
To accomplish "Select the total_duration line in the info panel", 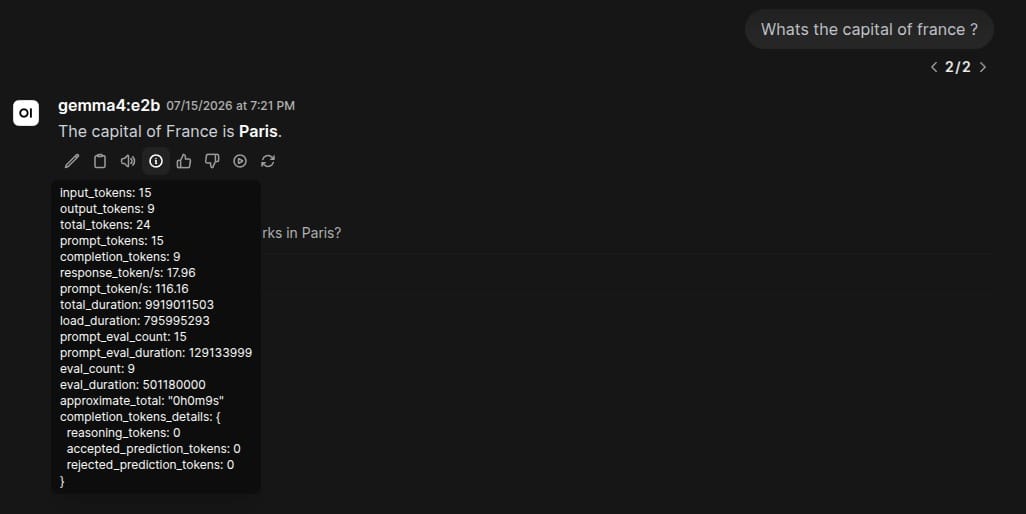I will tap(137, 305).
